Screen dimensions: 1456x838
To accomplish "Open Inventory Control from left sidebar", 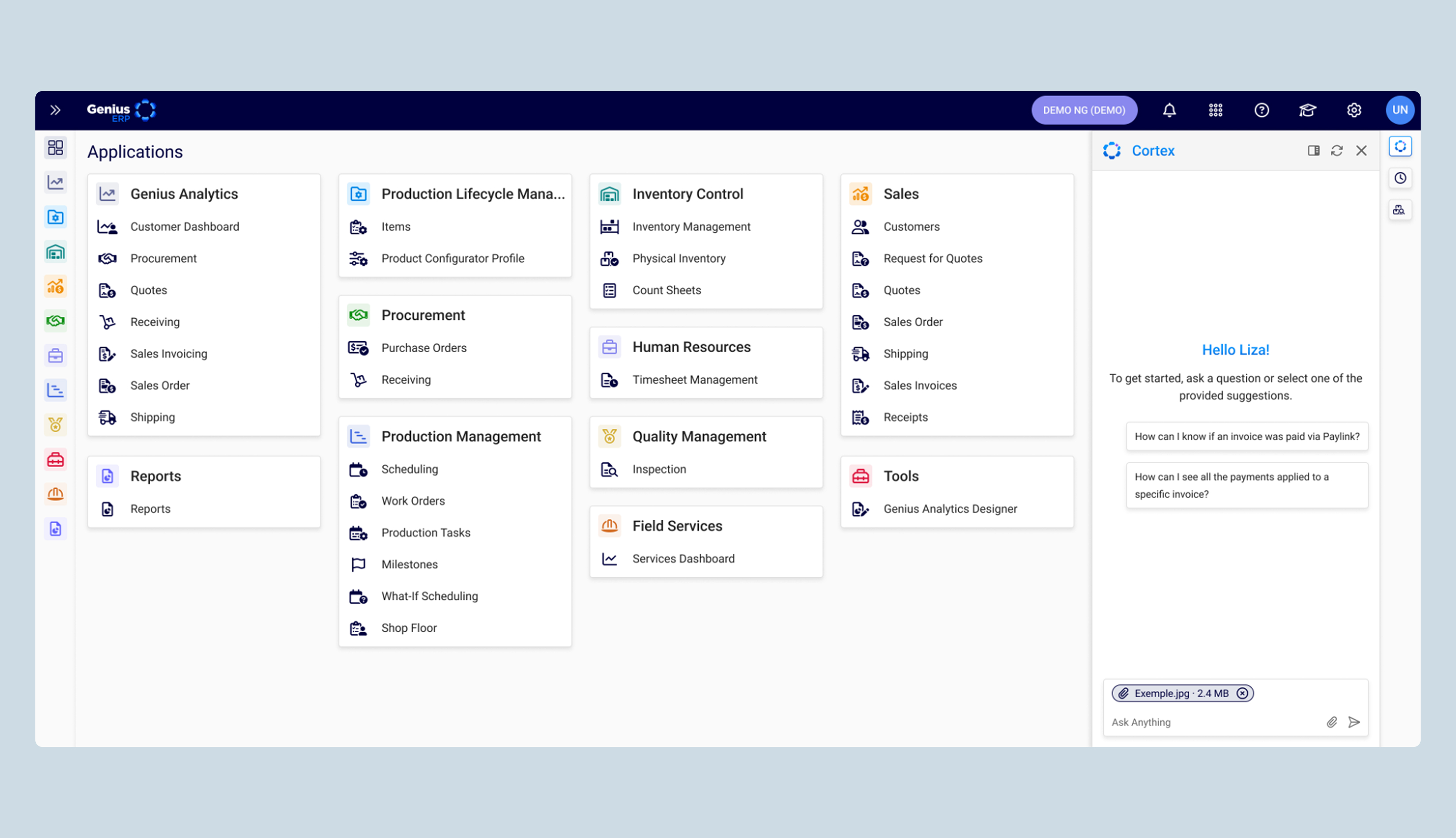I will coord(55,251).
